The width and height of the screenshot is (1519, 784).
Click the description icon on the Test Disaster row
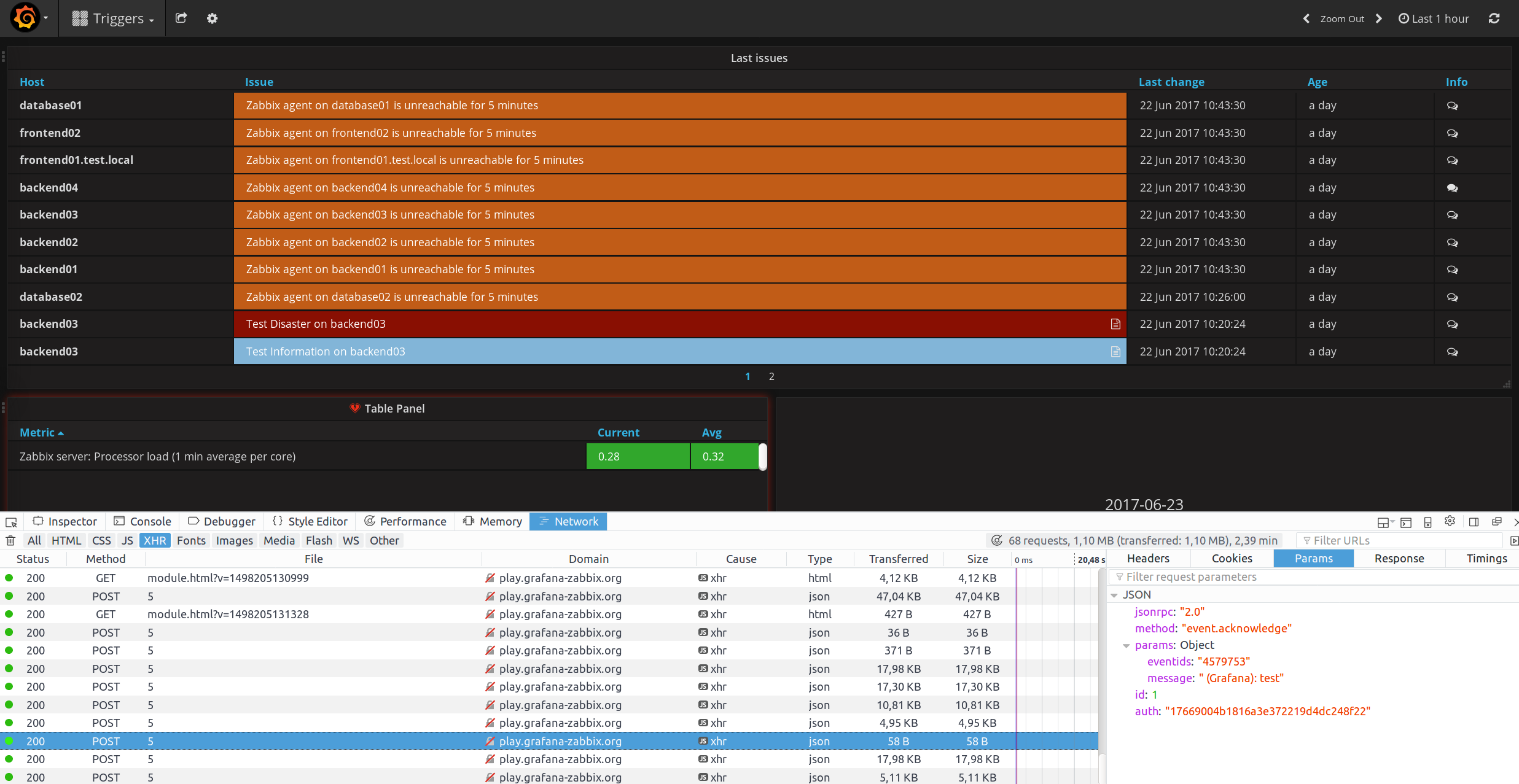coord(1115,324)
